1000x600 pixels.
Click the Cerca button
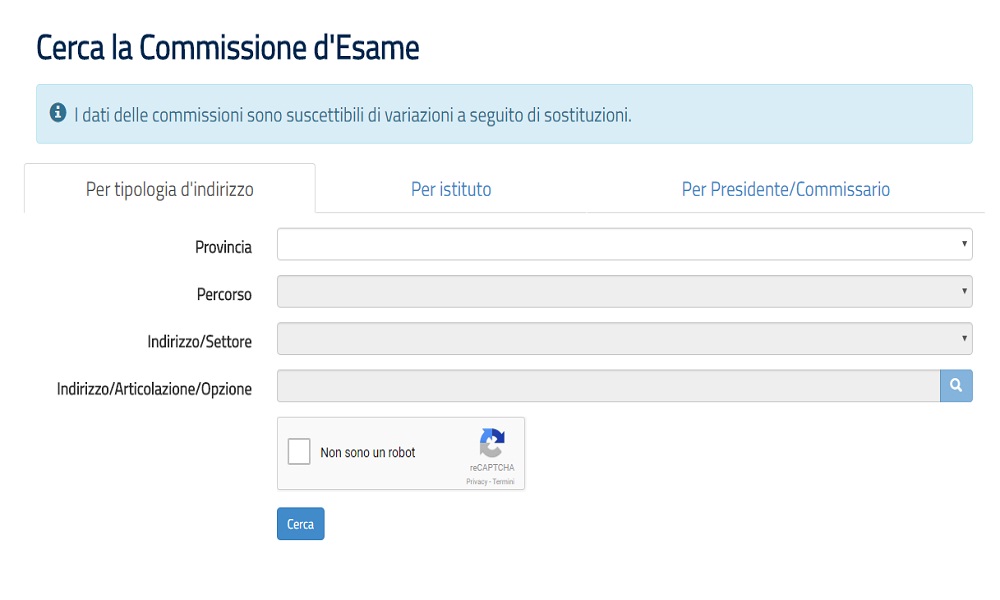300,523
